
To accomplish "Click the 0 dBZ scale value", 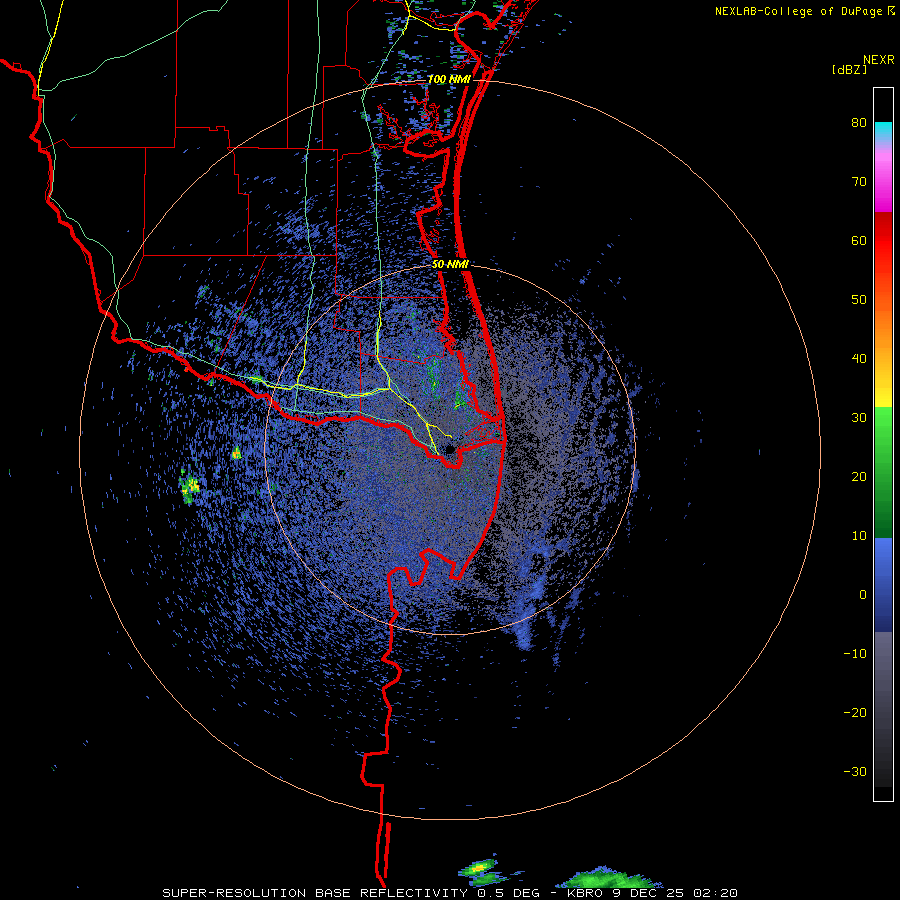I will pyautogui.click(x=863, y=595).
